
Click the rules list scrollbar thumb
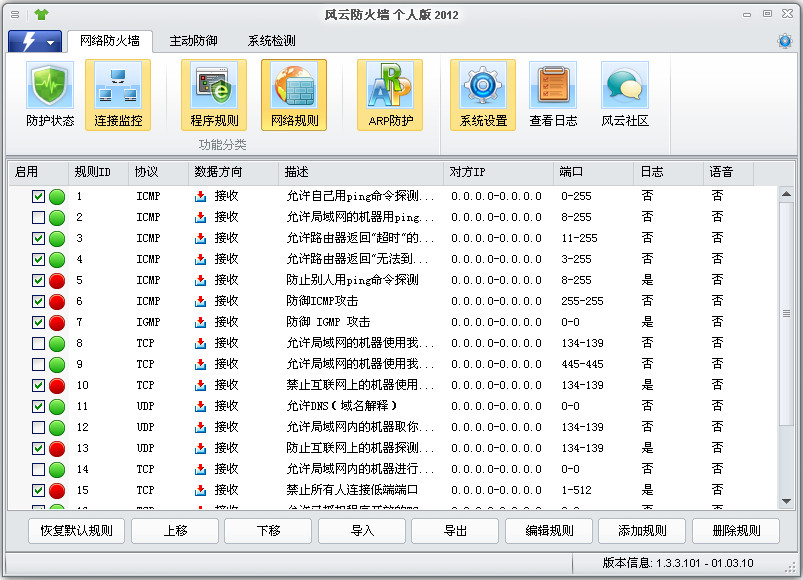click(x=787, y=313)
